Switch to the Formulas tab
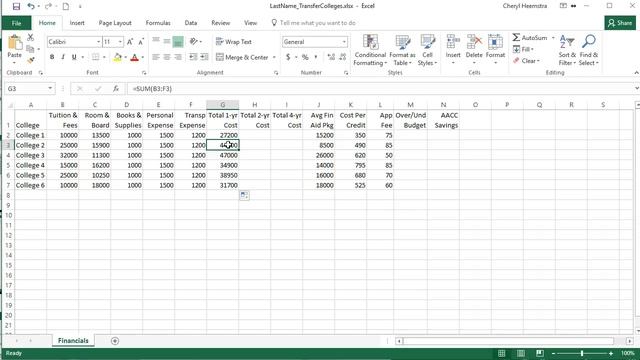 point(158,23)
